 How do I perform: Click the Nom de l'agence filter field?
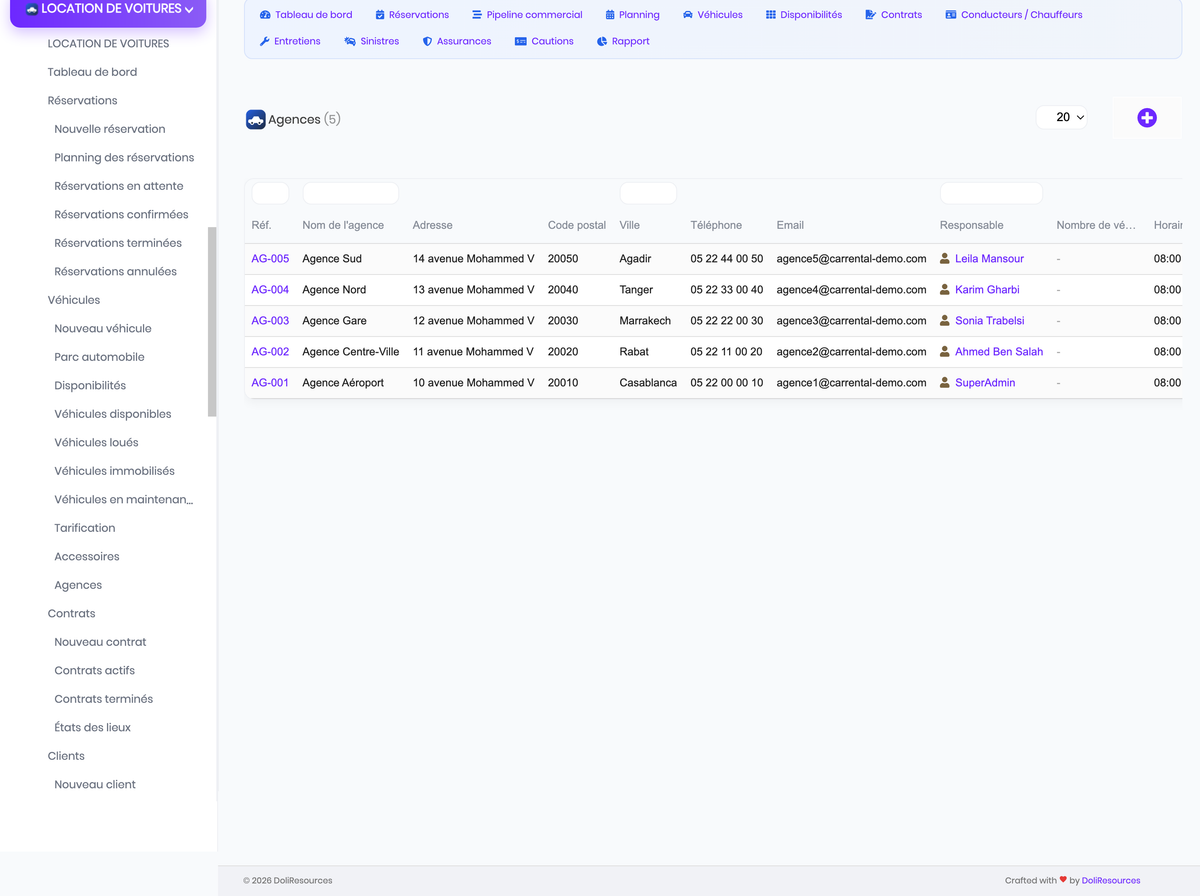(351, 193)
